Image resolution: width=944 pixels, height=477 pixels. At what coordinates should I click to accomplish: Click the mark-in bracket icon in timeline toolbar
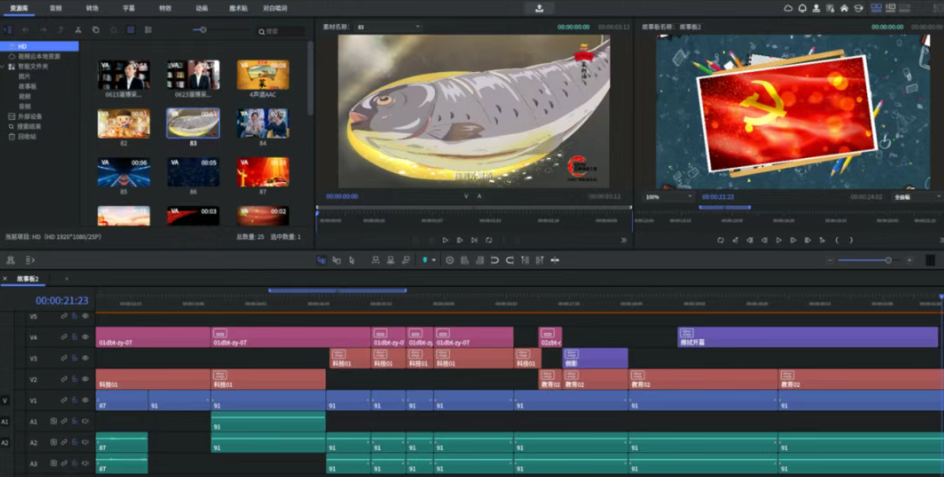[x=494, y=260]
